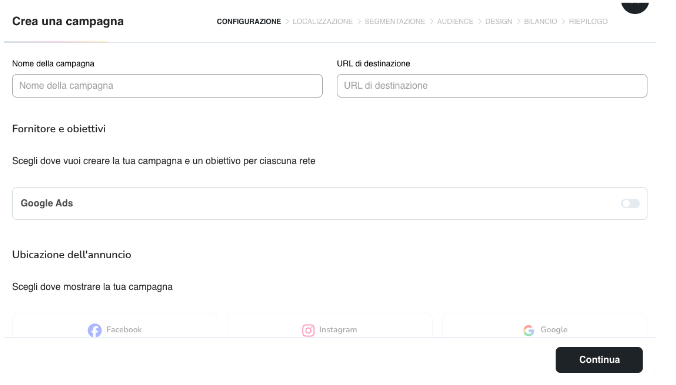Go to the Localizzazione step
Viewport: 676px width, 385px height.
click(x=322, y=22)
